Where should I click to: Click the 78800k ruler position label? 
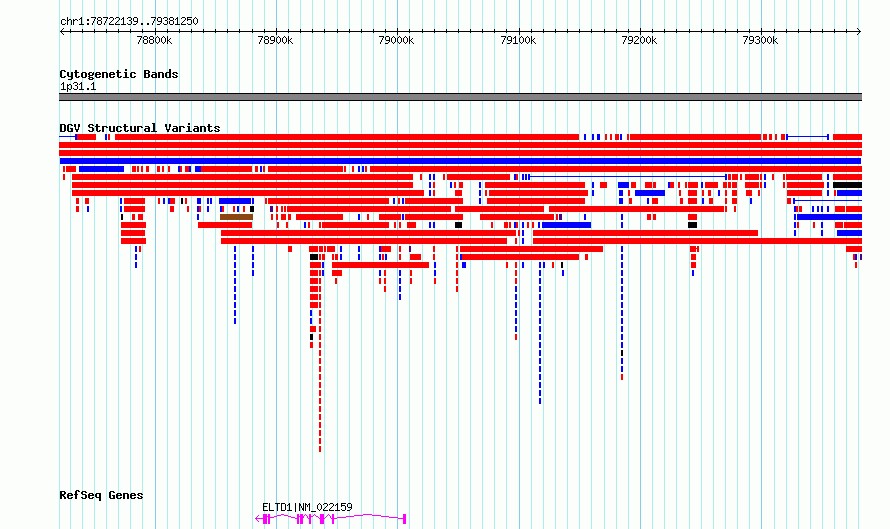click(154, 40)
